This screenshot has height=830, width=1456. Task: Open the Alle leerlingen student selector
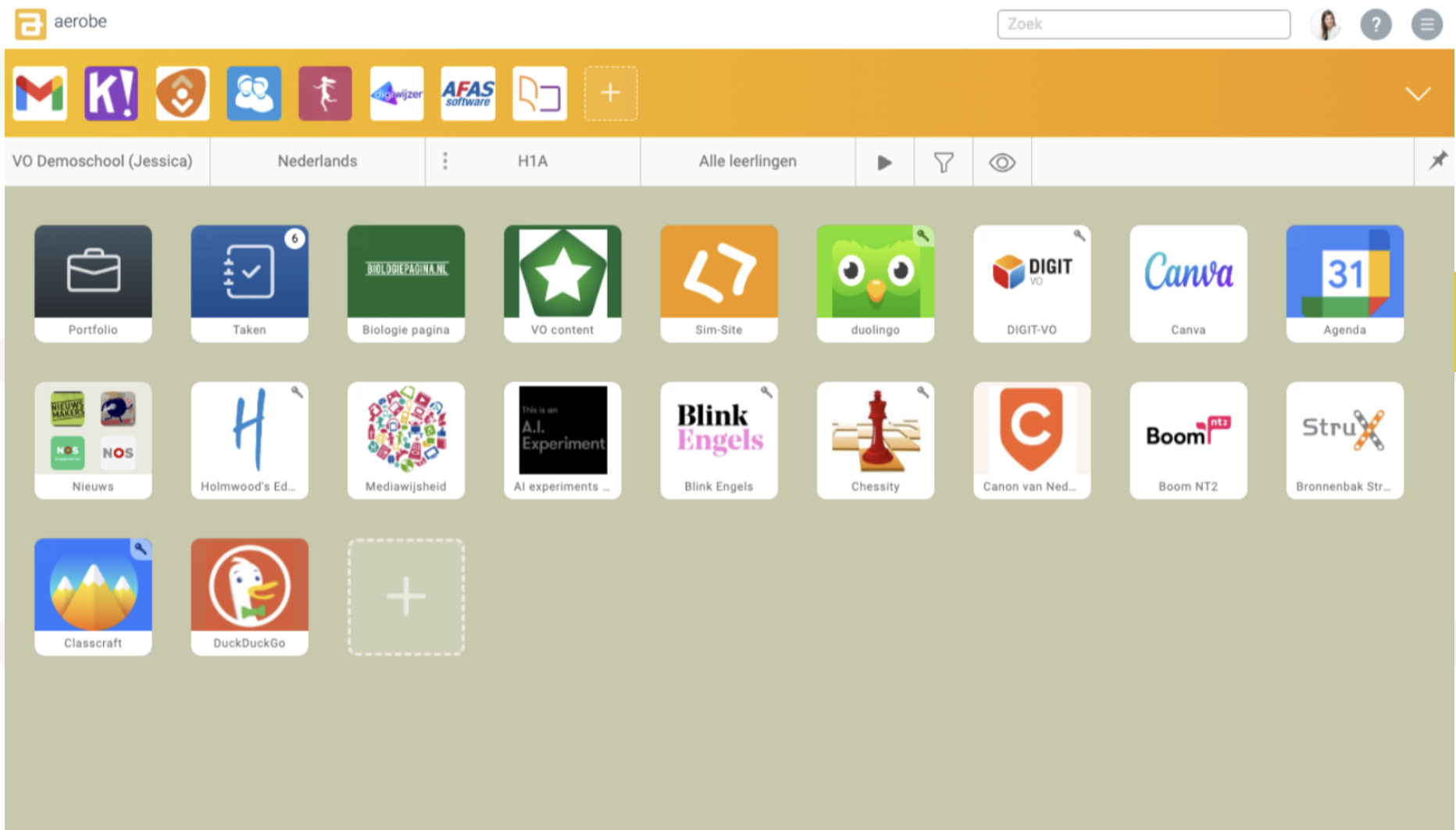[x=747, y=161]
